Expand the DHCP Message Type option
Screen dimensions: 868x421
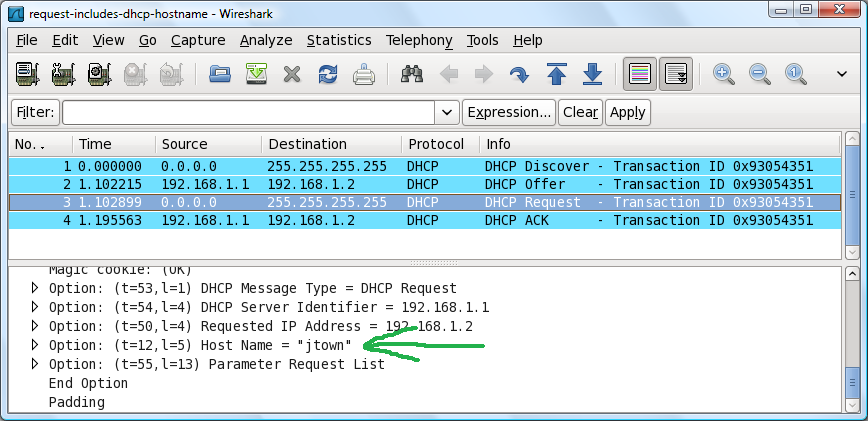[x=36, y=289]
